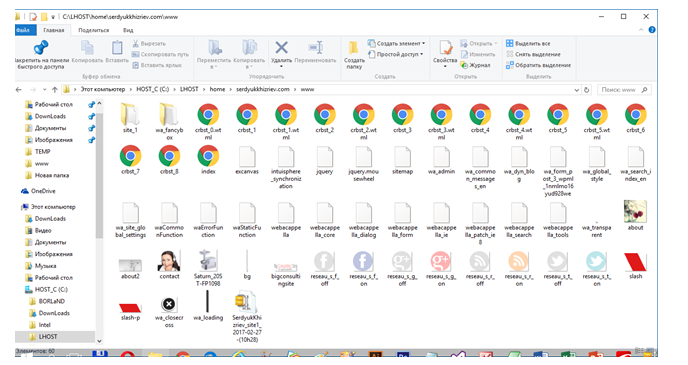Open recent locations dropdown arrow
The width and height of the screenshot is (688, 365).
pos(44,89)
